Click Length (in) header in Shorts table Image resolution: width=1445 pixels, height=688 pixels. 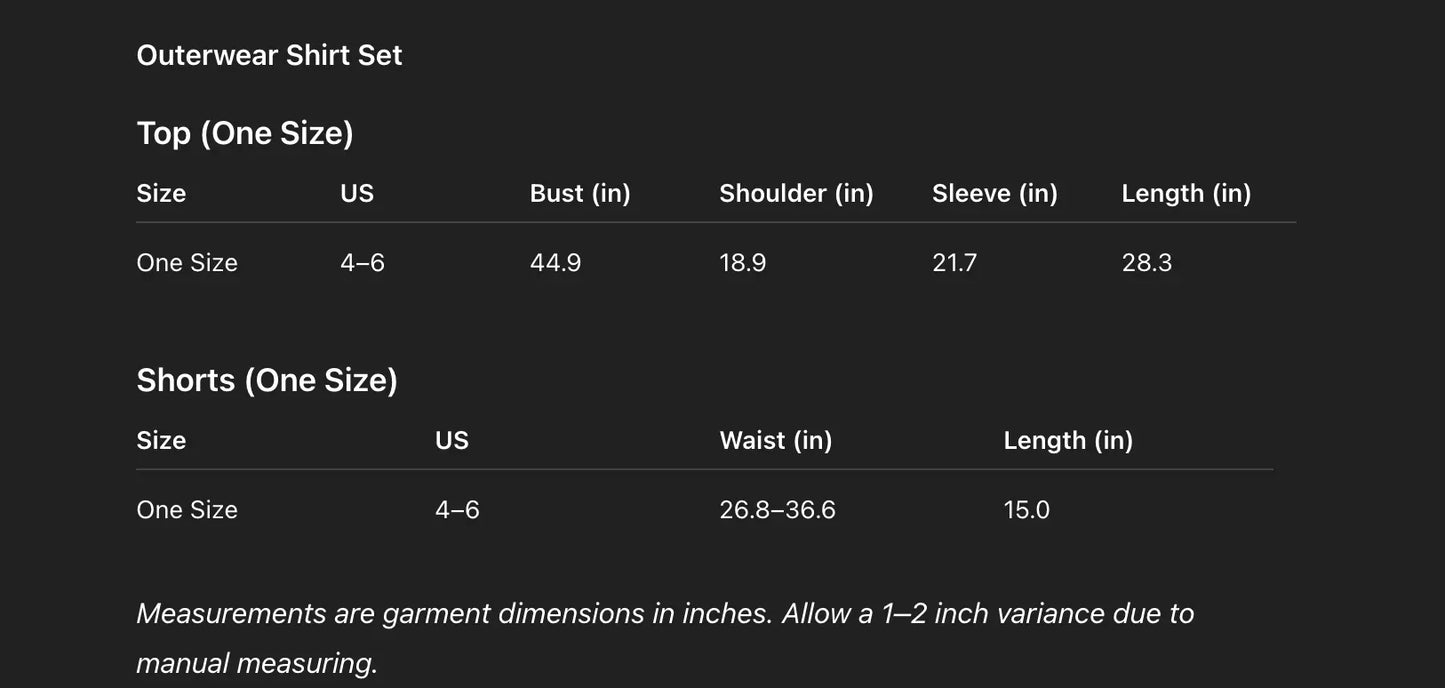tap(1068, 440)
